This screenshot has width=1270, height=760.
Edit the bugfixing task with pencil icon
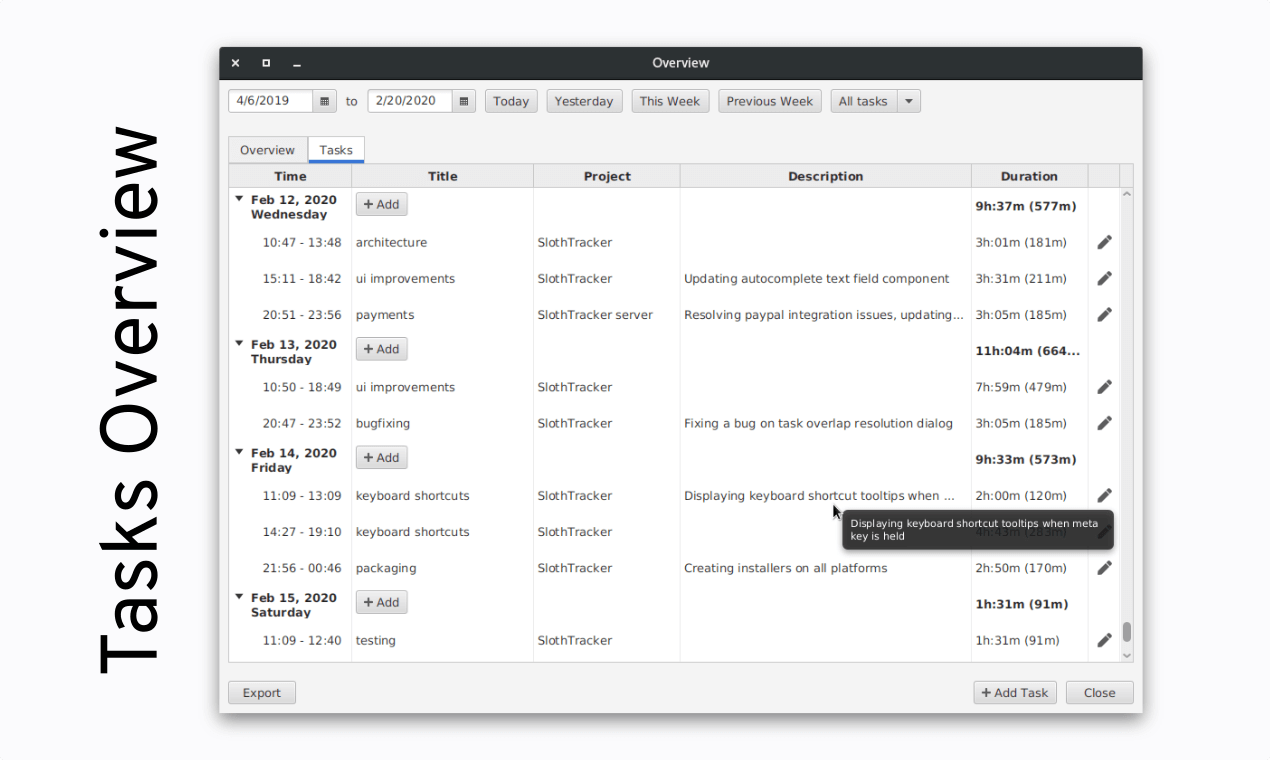(1104, 423)
